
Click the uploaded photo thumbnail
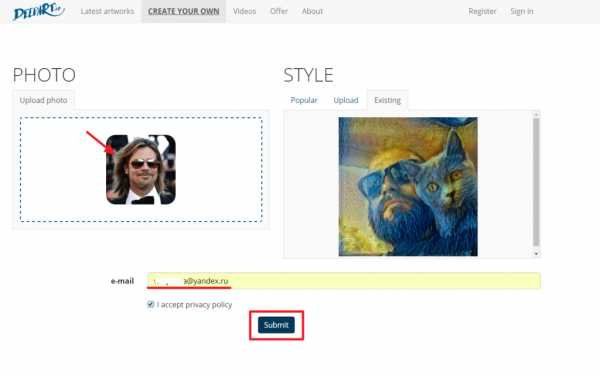click(141, 170)
